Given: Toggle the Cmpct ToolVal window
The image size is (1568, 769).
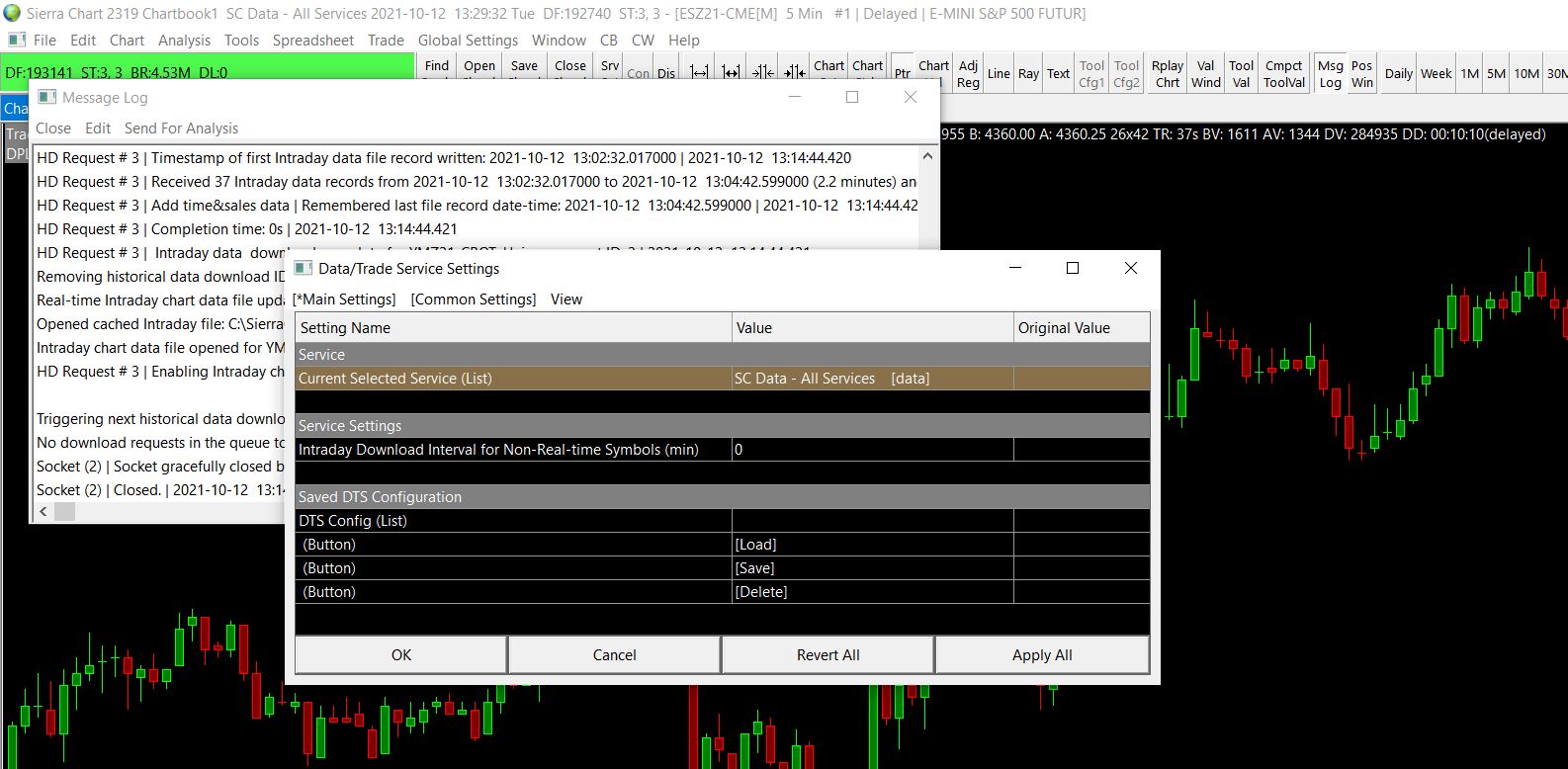Looking at the screenshot, I should (x=1284, y=73).
